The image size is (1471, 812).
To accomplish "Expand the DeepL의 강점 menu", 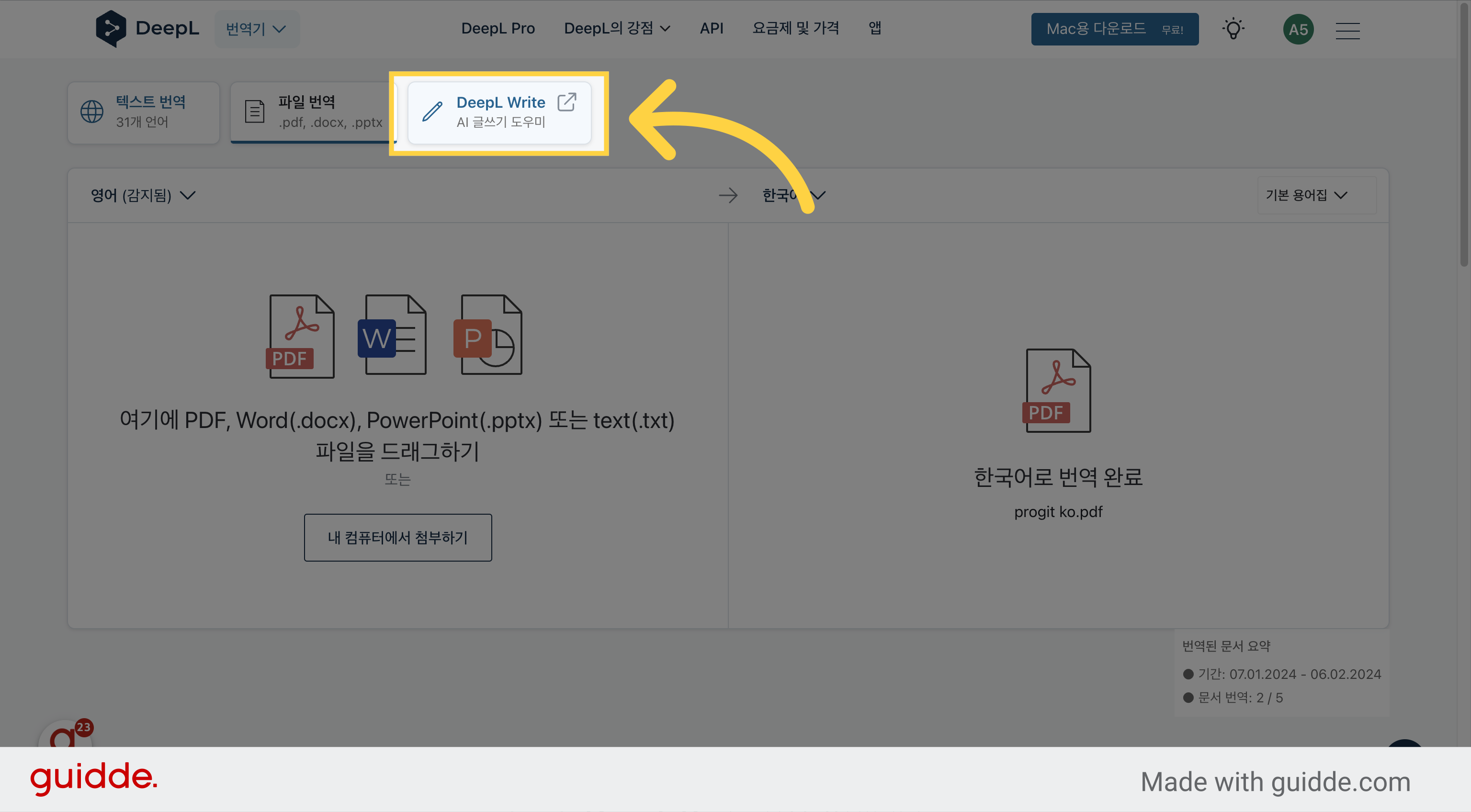I will pyautogui.click(x=617, y=28).
